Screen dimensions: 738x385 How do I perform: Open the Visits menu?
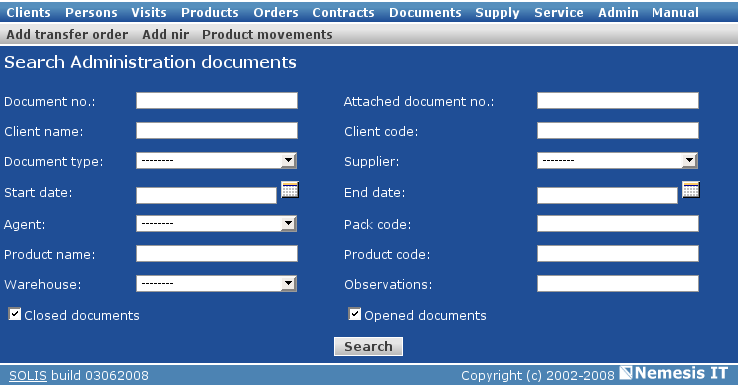149,12
